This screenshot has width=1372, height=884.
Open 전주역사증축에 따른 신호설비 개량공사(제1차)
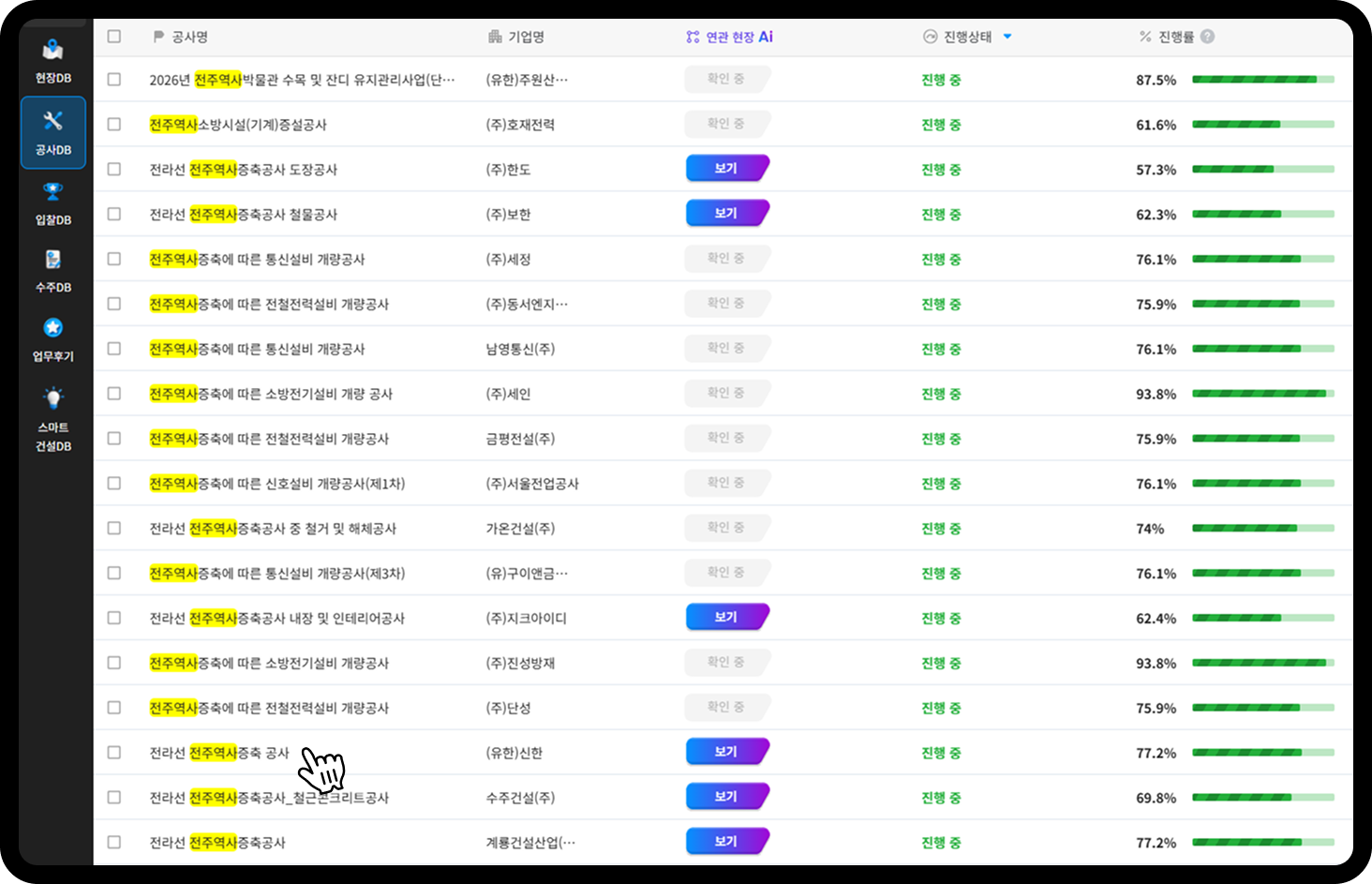click(x=277, y=484)
